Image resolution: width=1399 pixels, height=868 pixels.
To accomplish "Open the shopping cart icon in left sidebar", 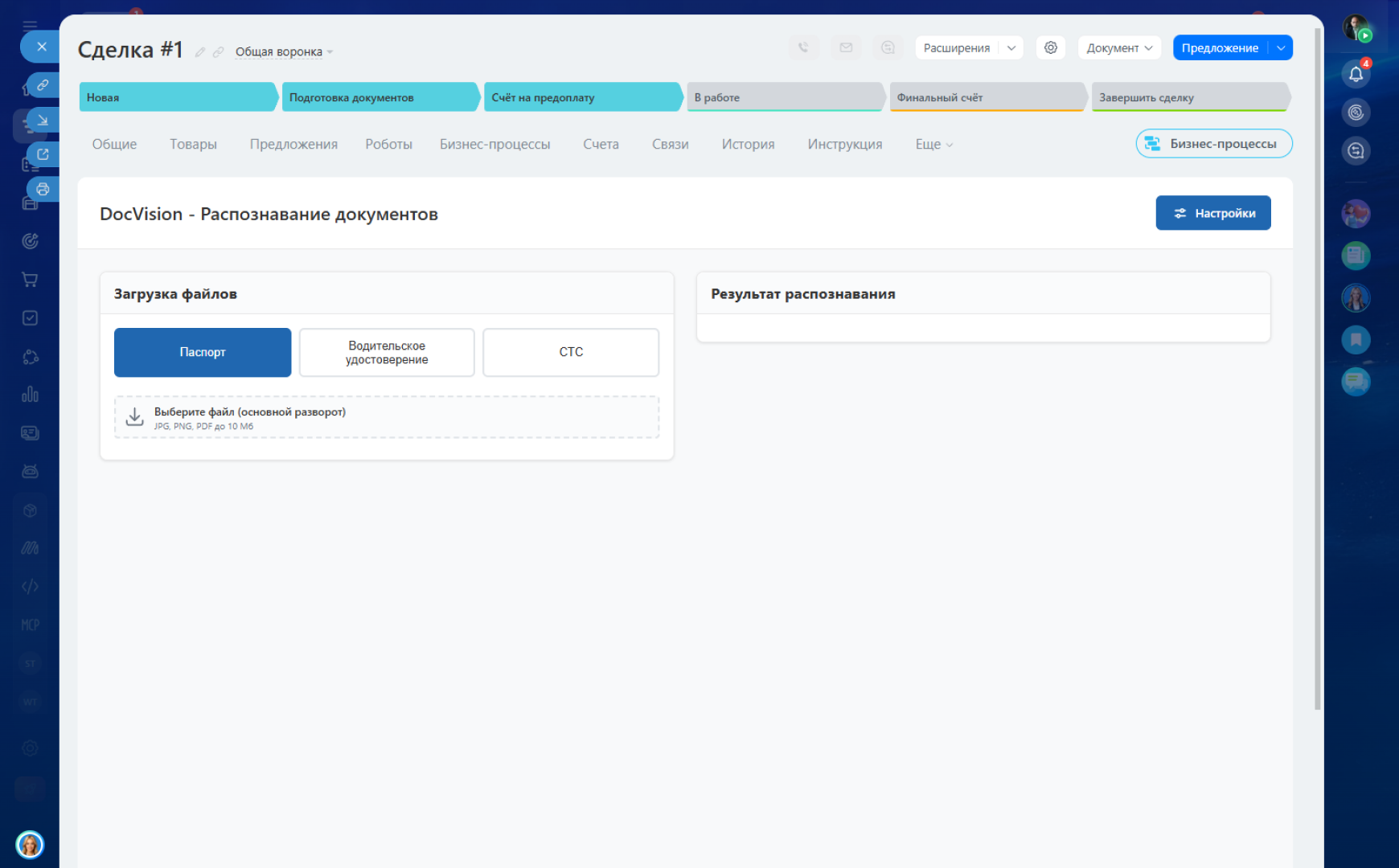I will pyautogui.click(x=30, y=280).
